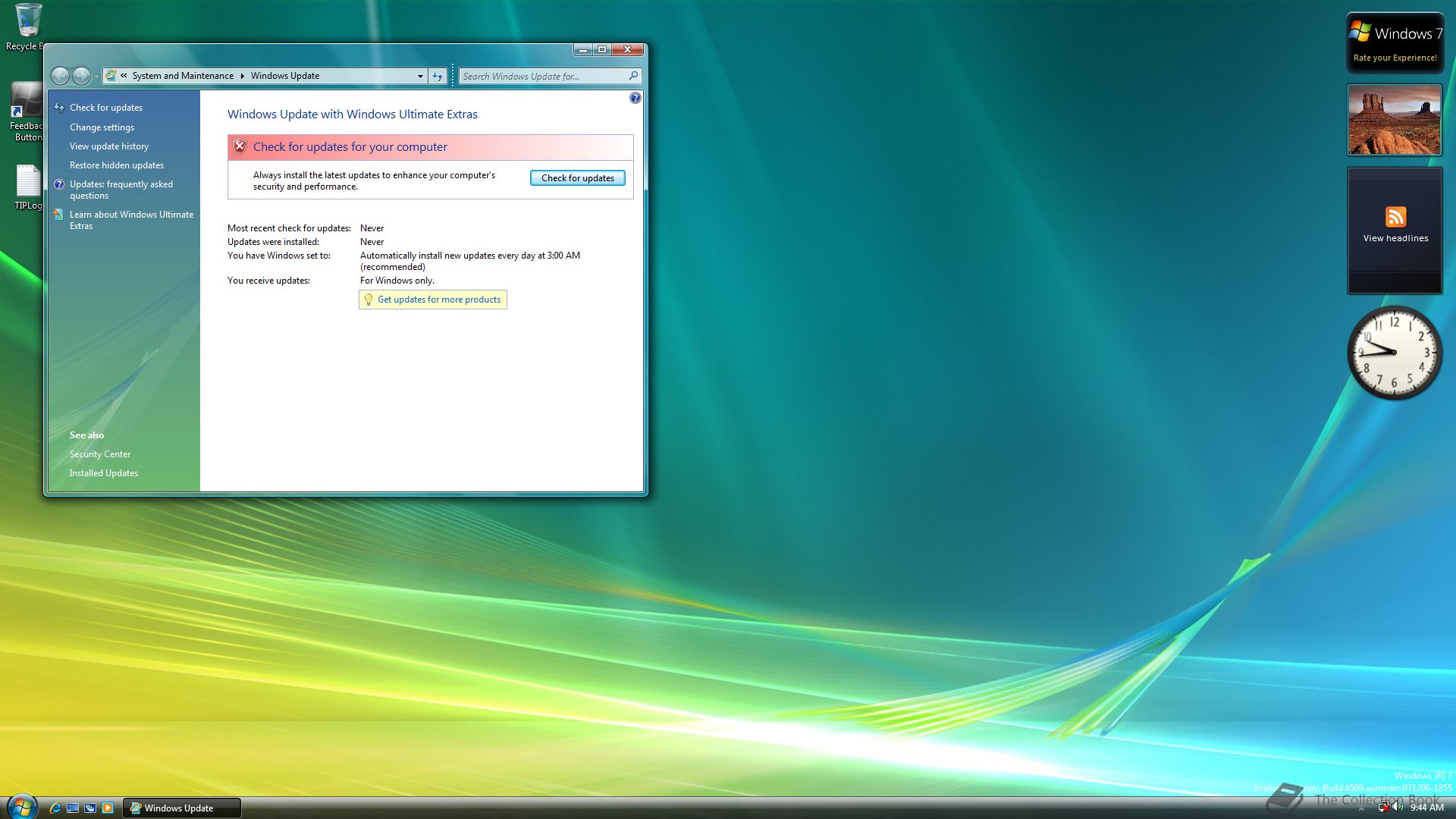Select the Feedback Button desktop shortcut
Viewport: 1456px width, 819px height.
coord(26,112)
